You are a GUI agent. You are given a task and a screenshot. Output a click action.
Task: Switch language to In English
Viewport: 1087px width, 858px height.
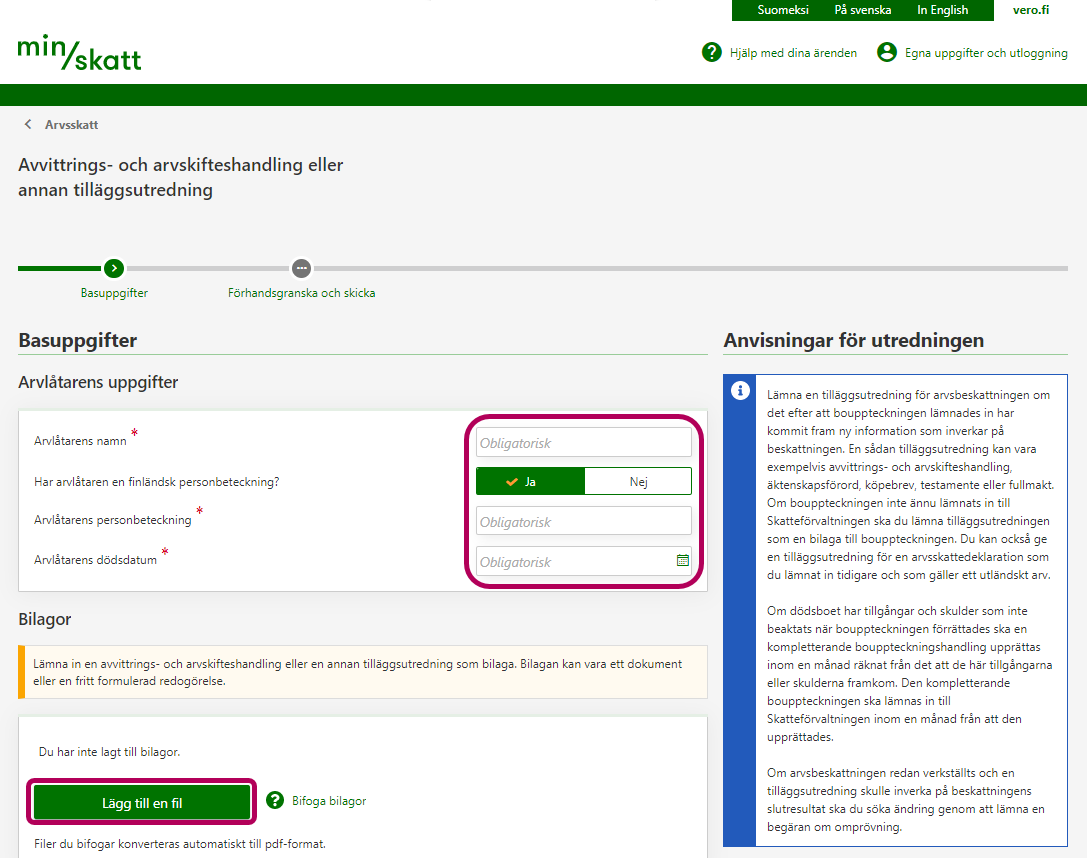tap(942, 10)
